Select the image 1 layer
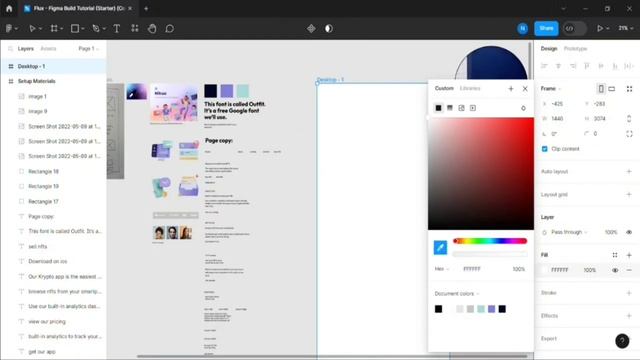This screenshot has width=640, height=360. [x=53, y=96]
